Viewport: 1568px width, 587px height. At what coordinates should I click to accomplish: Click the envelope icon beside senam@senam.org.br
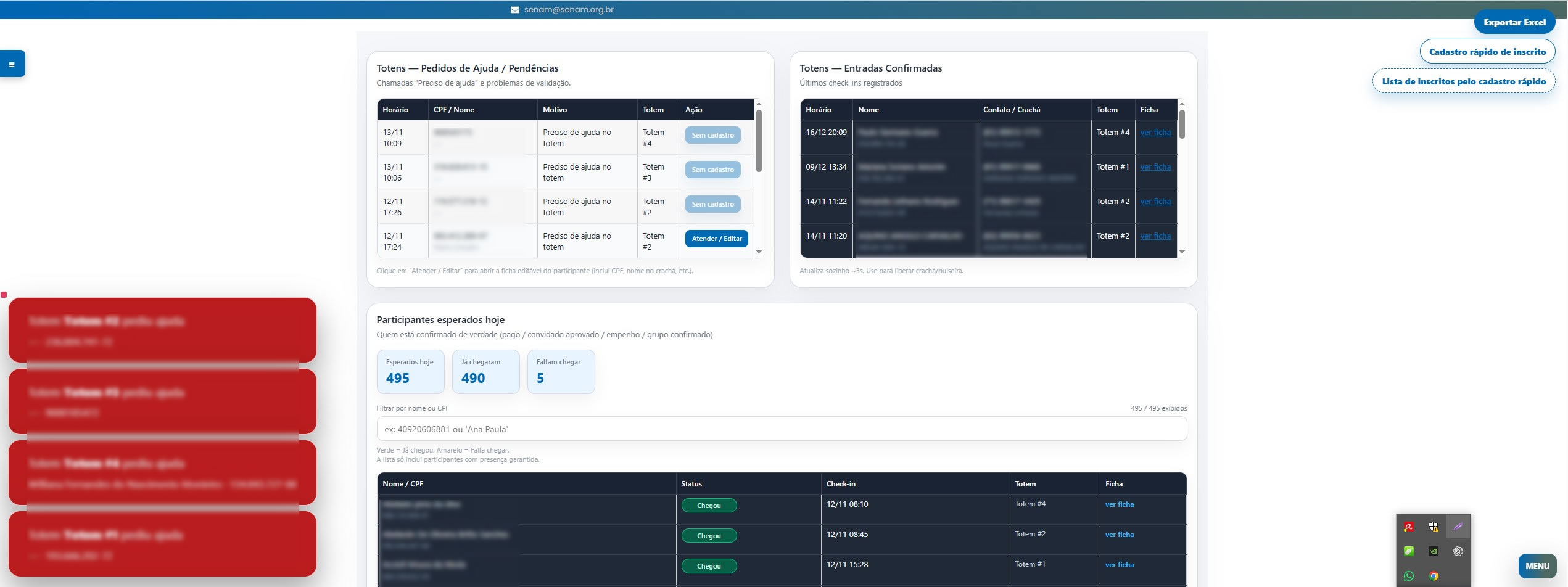(516, 9)
